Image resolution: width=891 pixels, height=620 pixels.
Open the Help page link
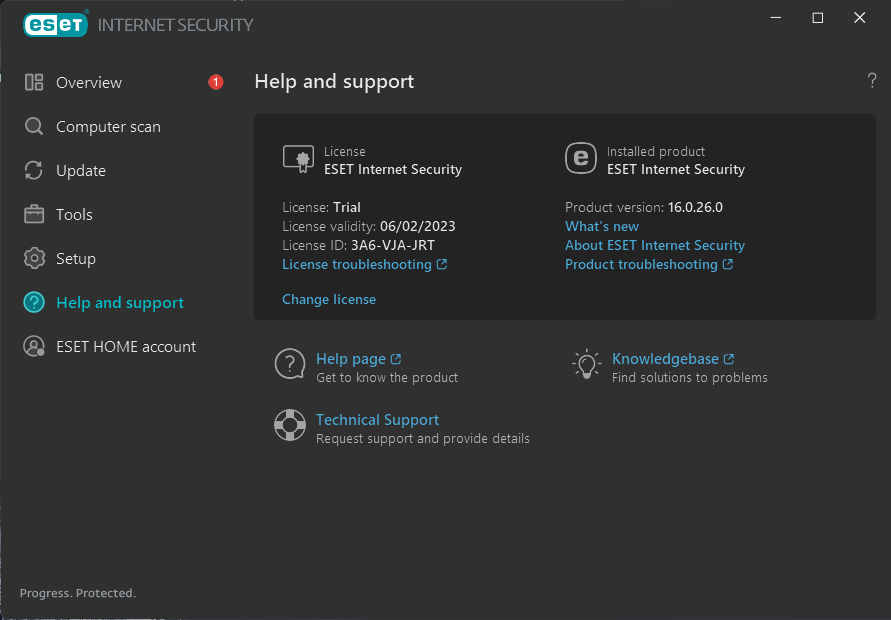[x=351, y=359]
